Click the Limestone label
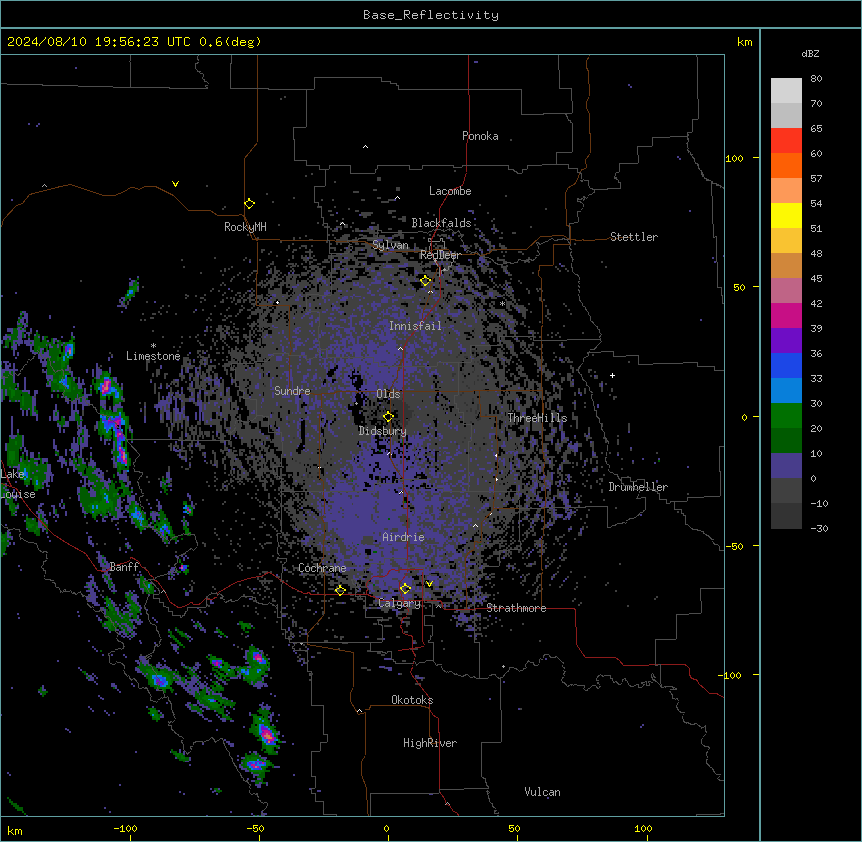The height and width of the screenshot is (842, 862). 153,356
